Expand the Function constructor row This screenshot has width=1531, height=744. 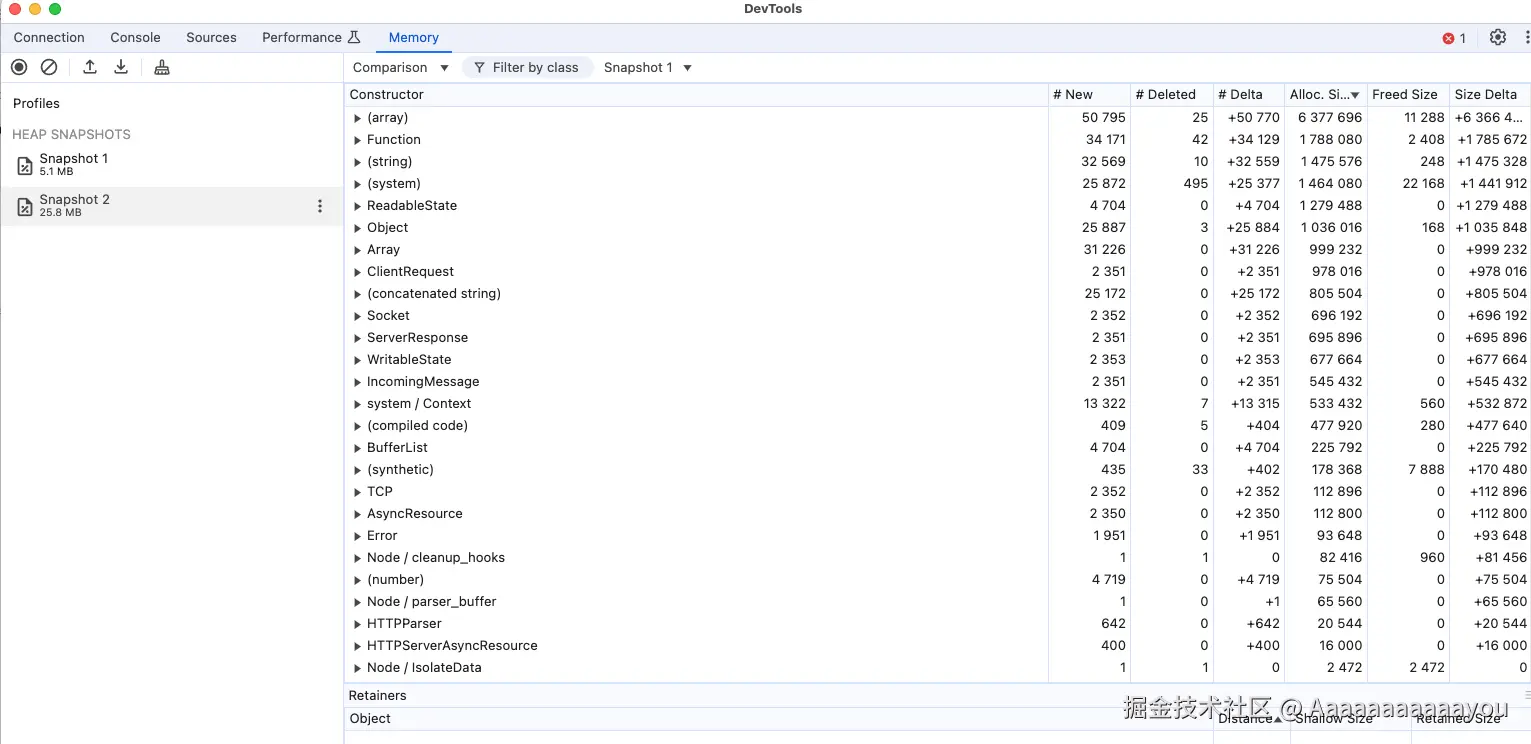click(x=358, y=140)
